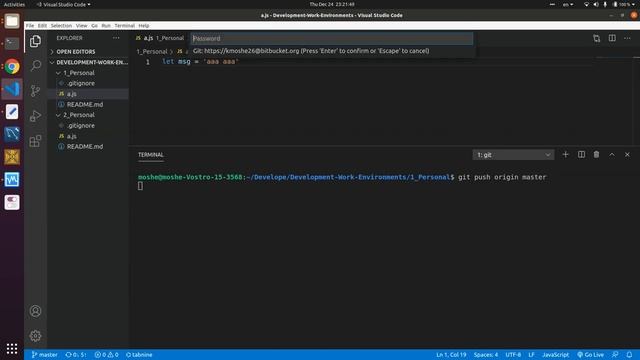Open the Accounts menu icon
The width and height of the screenshot is (640, 360).
[36, 311]
